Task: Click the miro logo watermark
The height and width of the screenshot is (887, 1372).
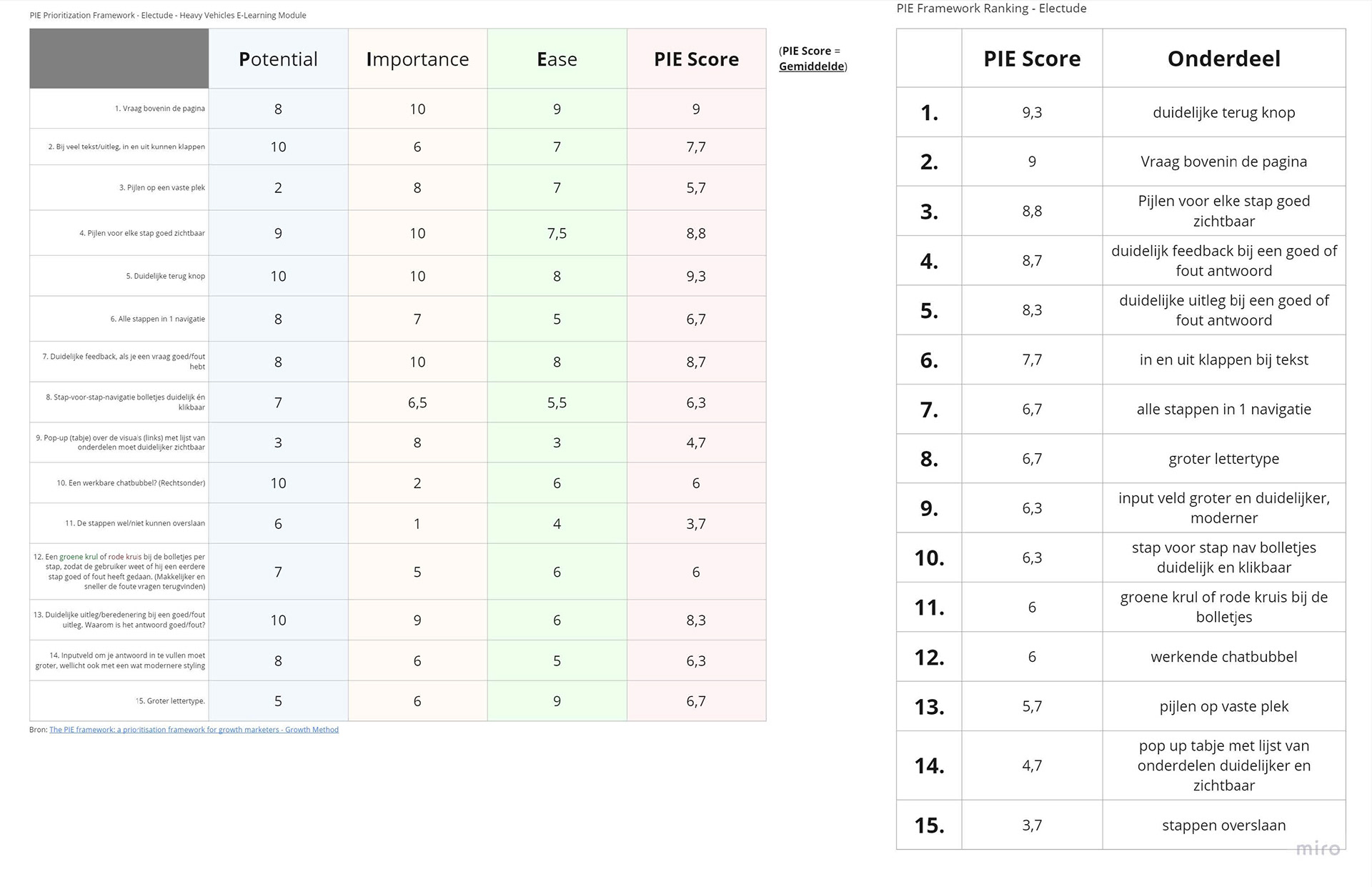Action: tap(1318, 848)
